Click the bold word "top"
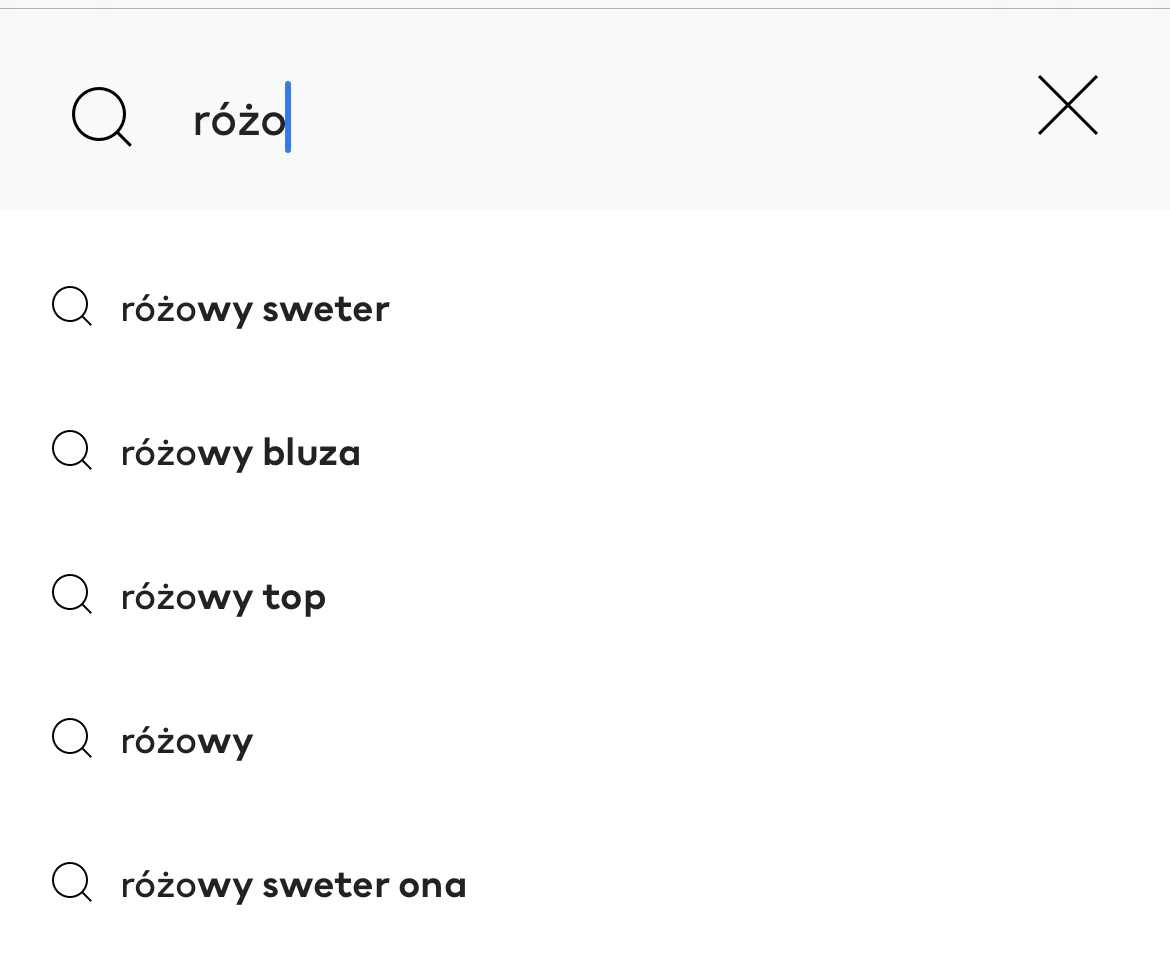Viewport: 1170px width, 969px height. 294,598
